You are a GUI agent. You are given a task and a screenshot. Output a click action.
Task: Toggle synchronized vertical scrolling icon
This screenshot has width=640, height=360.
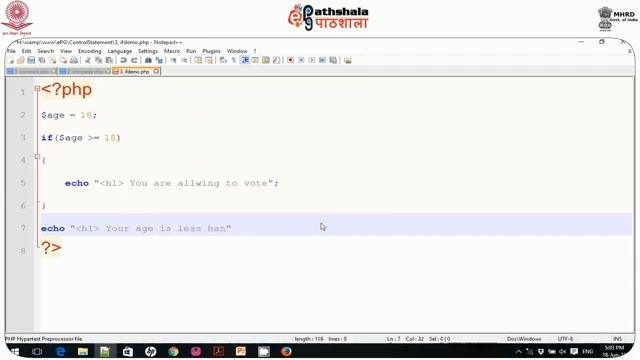198,60
